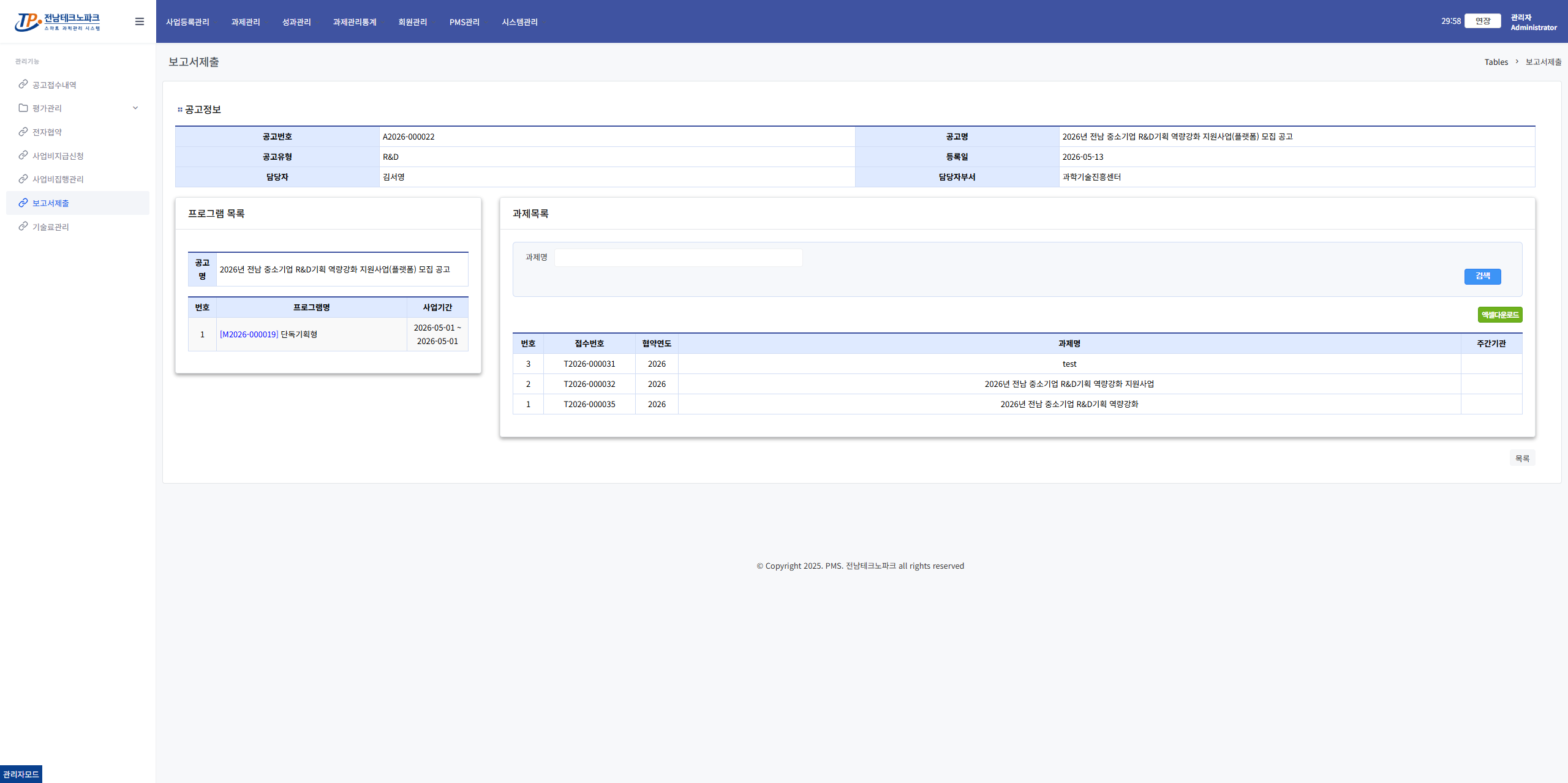Open the 성과관리 menu
The image size is (1568, 783).
[x=296, y=22]
